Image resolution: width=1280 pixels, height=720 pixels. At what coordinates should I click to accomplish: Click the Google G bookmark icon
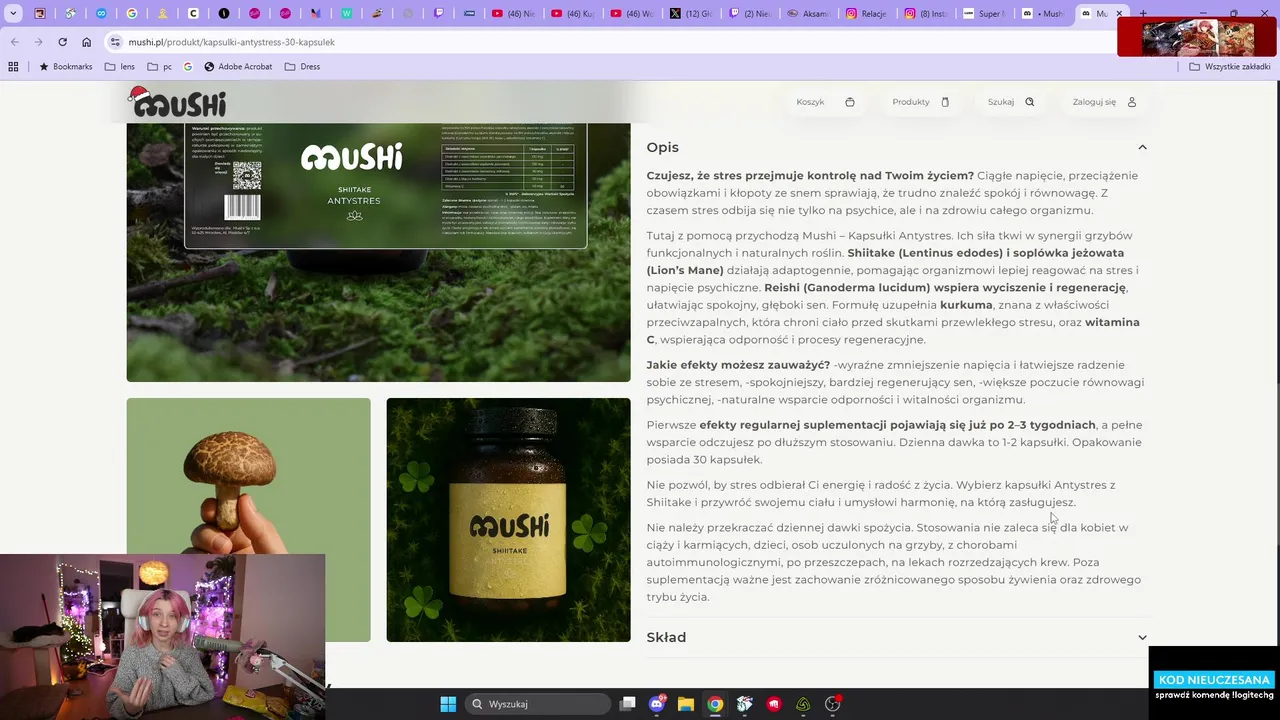coord(188,67)
